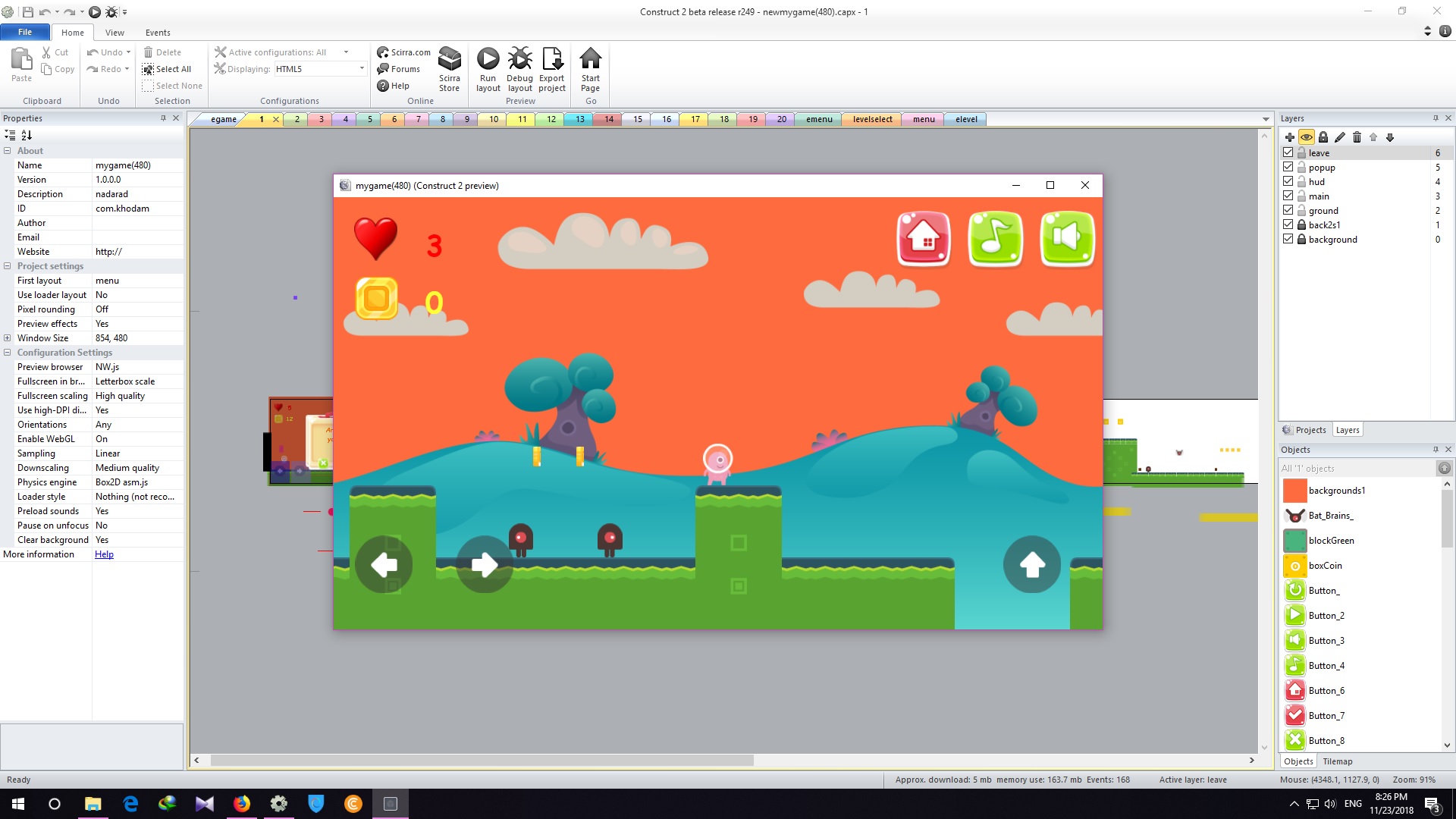Click Help link in More information row
The width and height of the screenshot is (1456, 819).
tap(104, 554)
